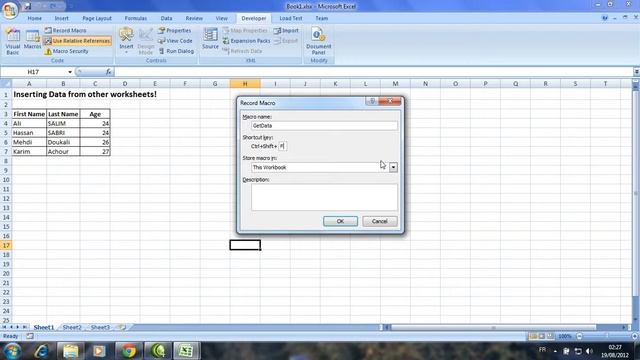Switch to Sheet3 tab
The width and height of the screenshot is (640, 360).
[100, 327]
